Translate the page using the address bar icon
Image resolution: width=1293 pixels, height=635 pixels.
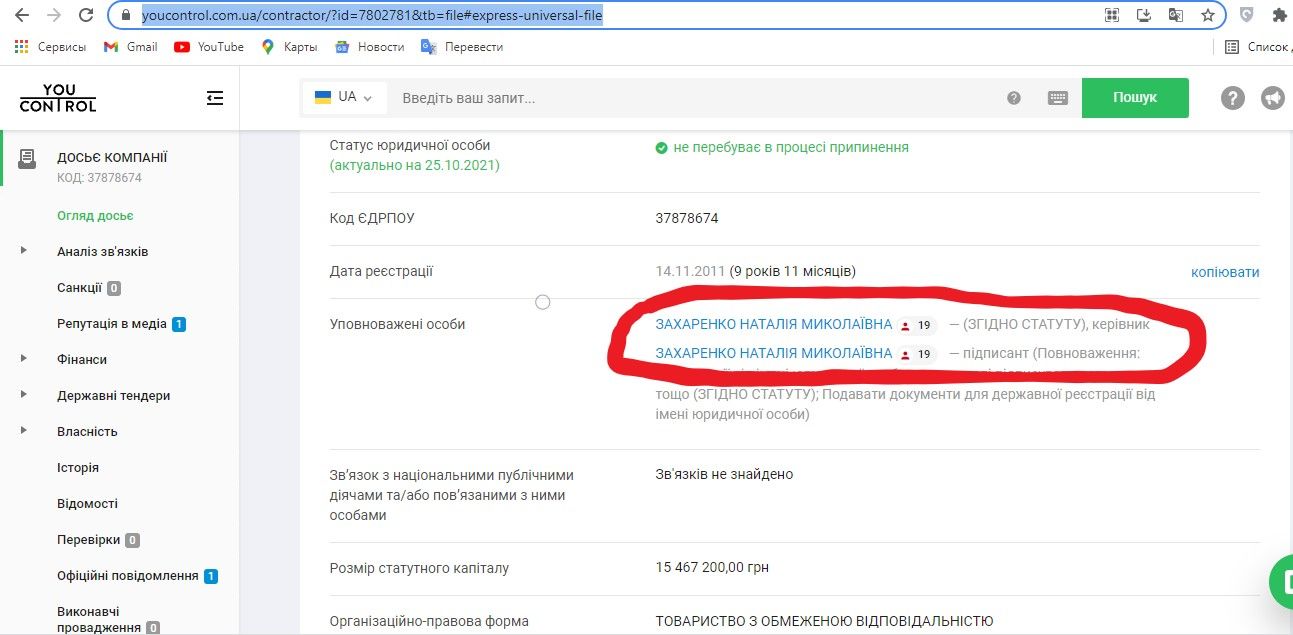click(x=1176, y=17)
